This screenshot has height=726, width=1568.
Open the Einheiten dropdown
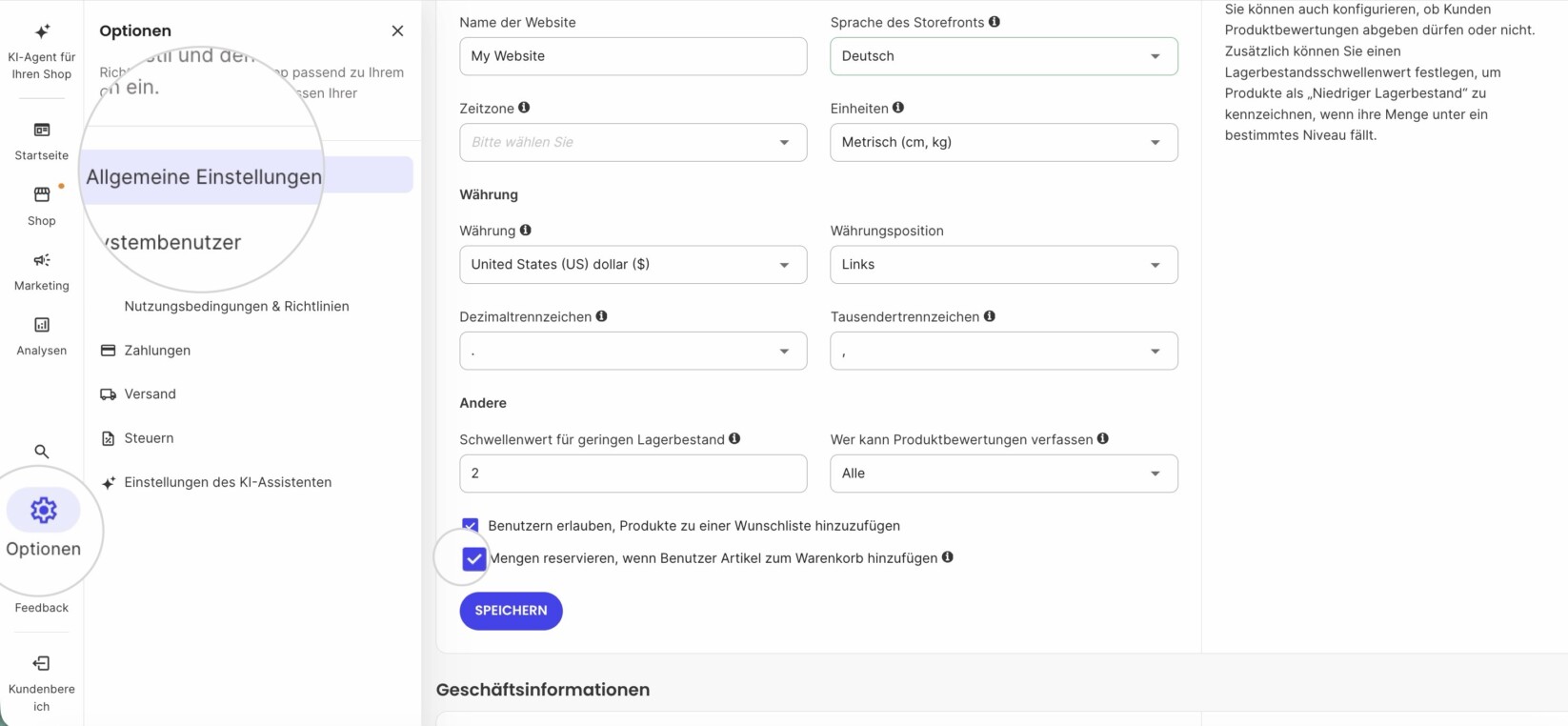pos(1004,142)
